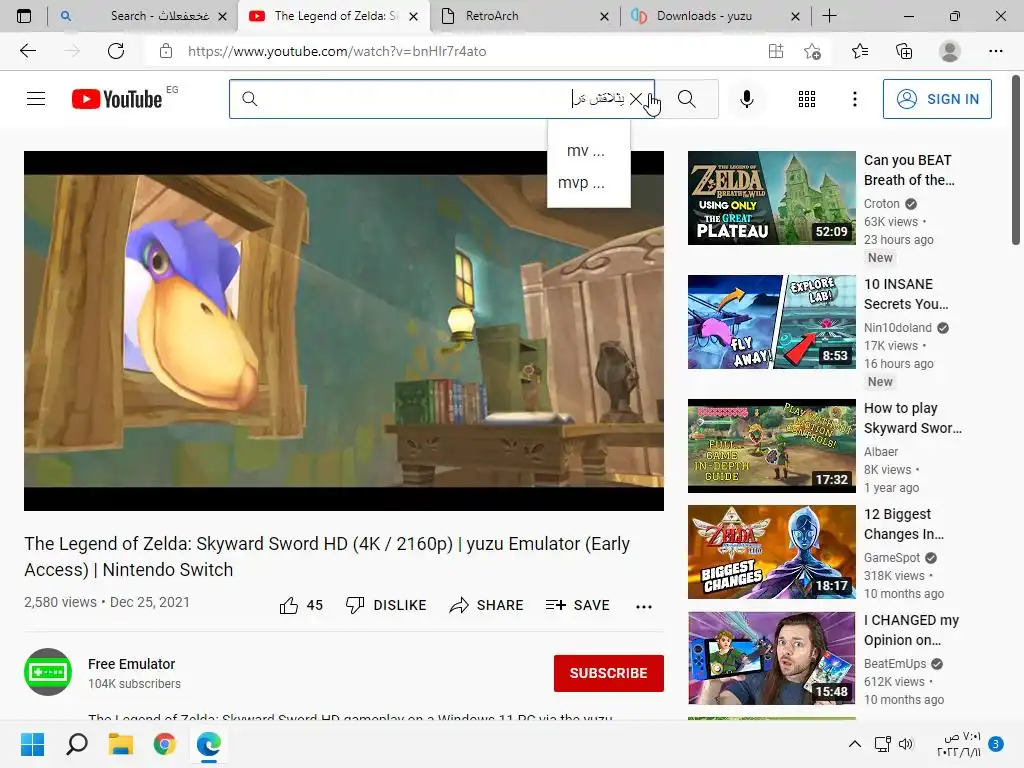Open GameSpot channel name
The image size is (1024, 768).
[891, 558]
